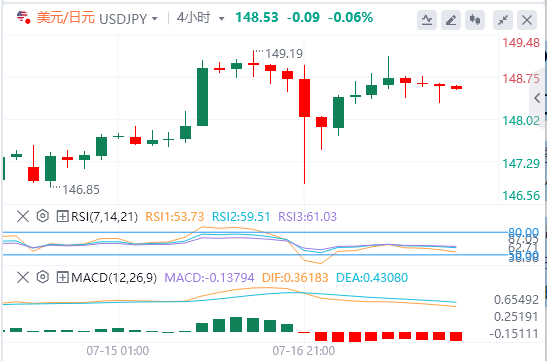Click the percent change -0.06%
The height and width of the screenshot is (361, 547).
(x=351, y=17)
